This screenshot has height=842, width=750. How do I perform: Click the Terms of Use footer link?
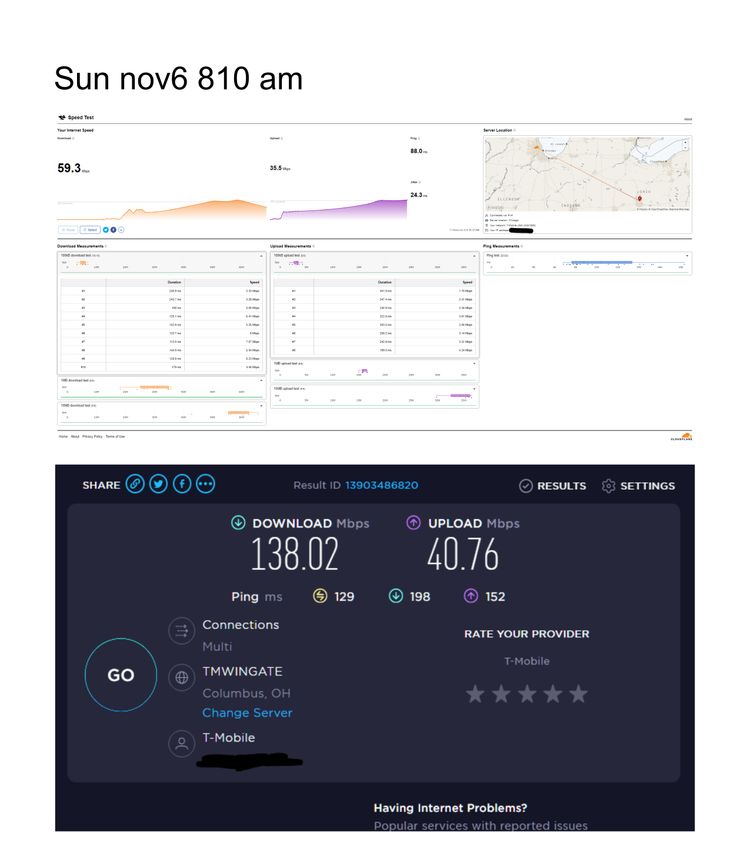coord(115,437)
